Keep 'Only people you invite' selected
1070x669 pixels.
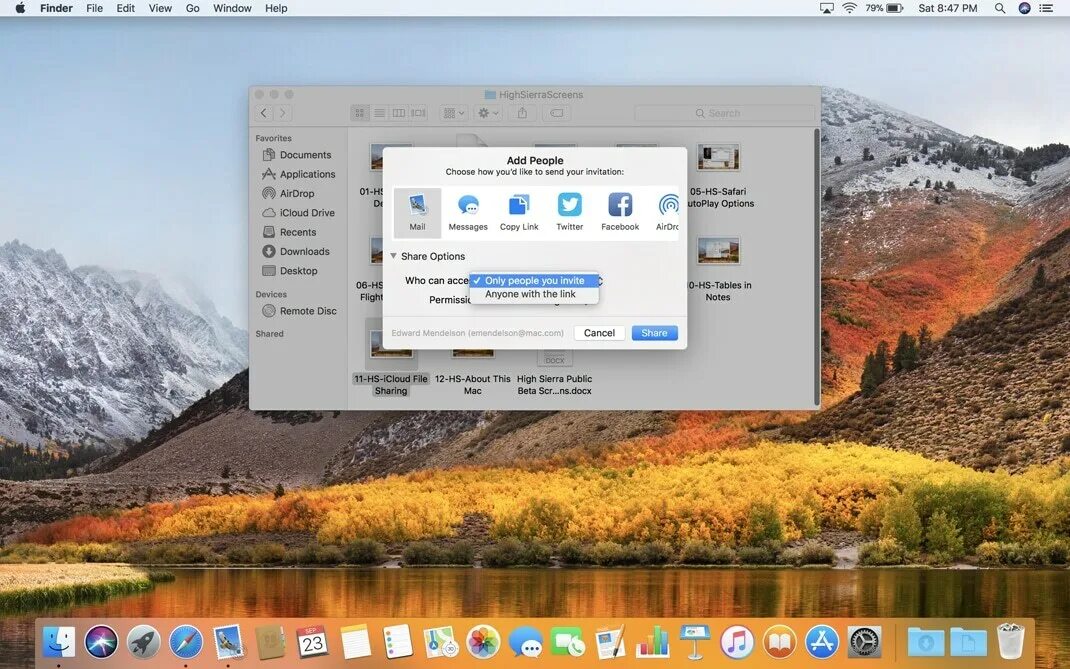pos(533,281)
